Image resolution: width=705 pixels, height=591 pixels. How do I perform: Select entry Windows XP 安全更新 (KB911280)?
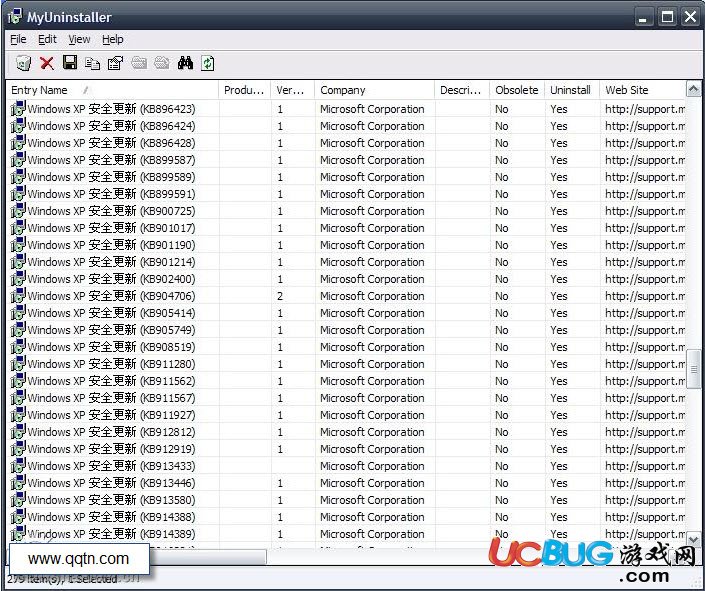point(111,364)
